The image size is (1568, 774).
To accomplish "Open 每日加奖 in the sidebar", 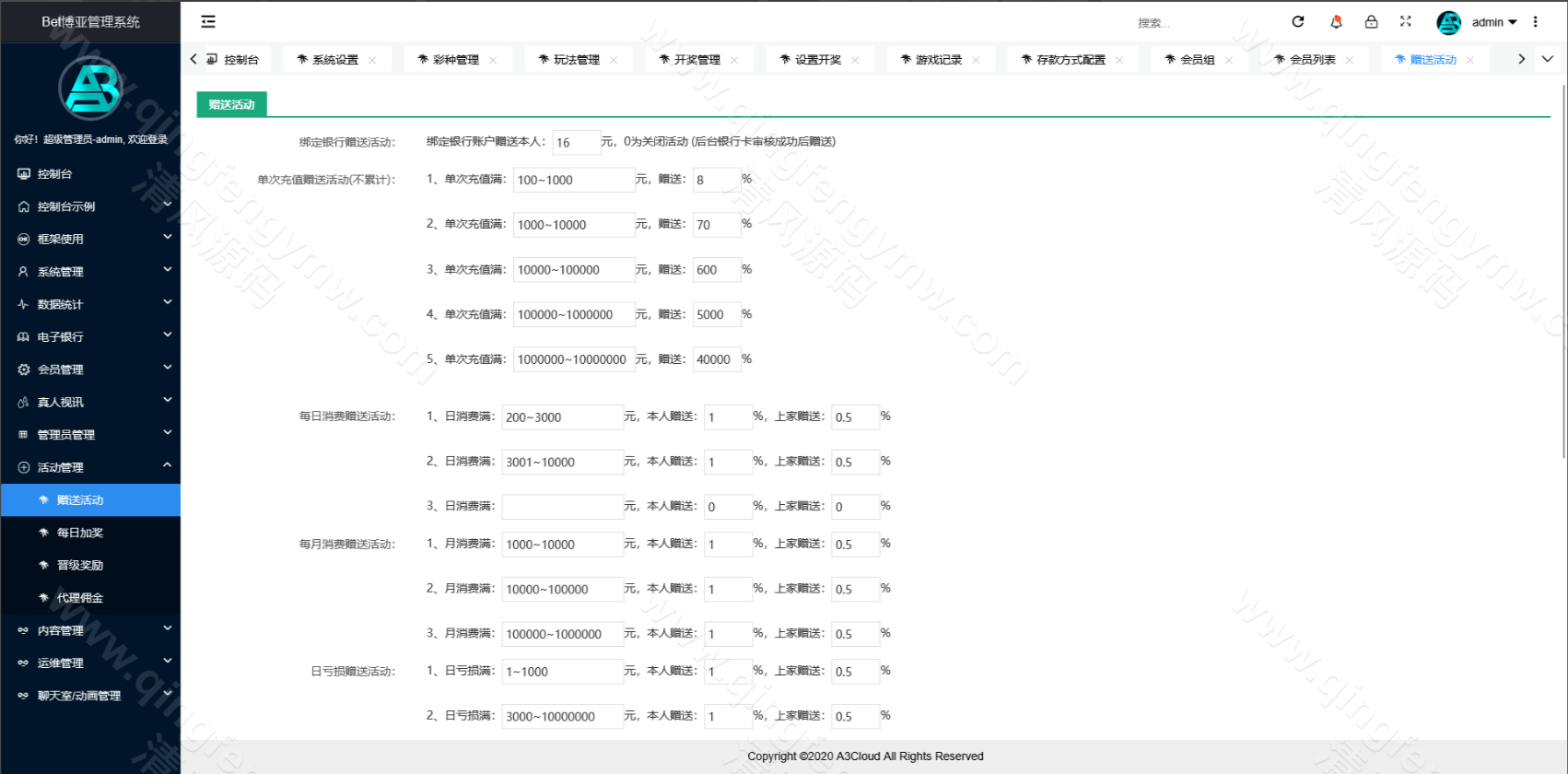I will tap(80, 533).
